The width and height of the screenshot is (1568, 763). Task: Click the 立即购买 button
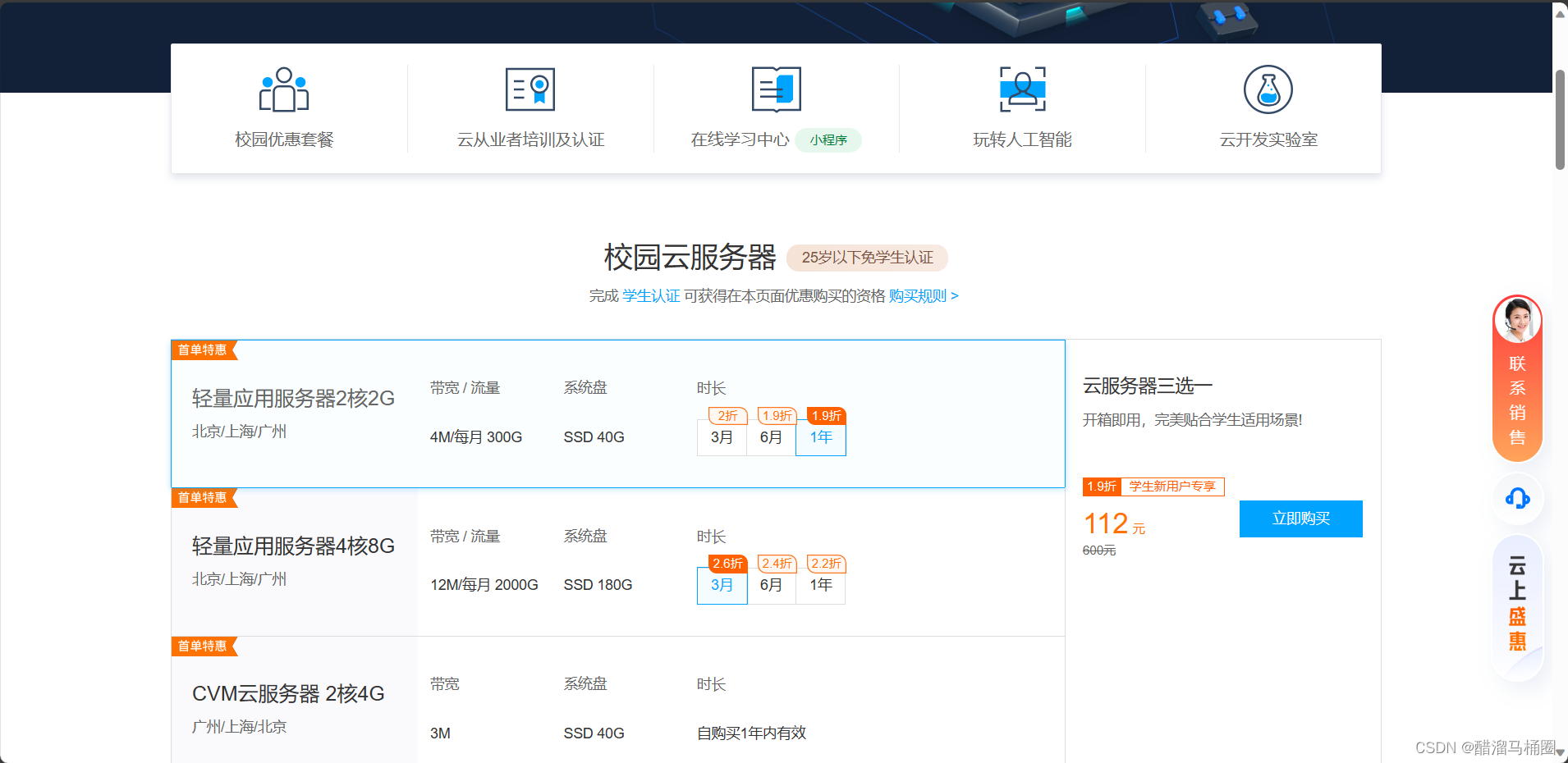tap(1300, 519)
